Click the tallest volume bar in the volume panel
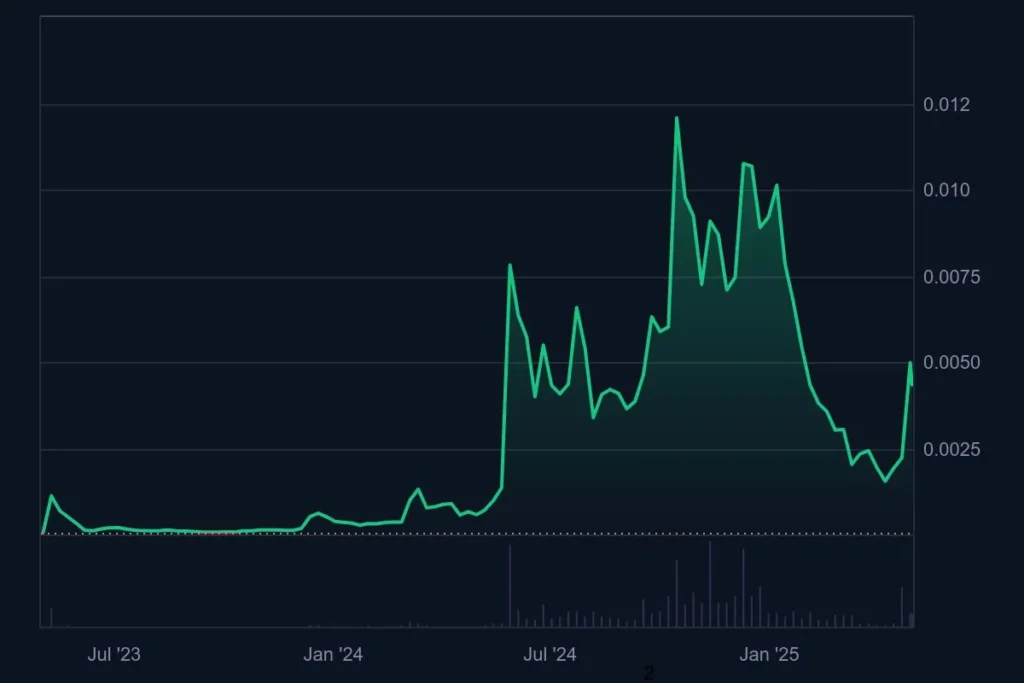 coord(710,584)
